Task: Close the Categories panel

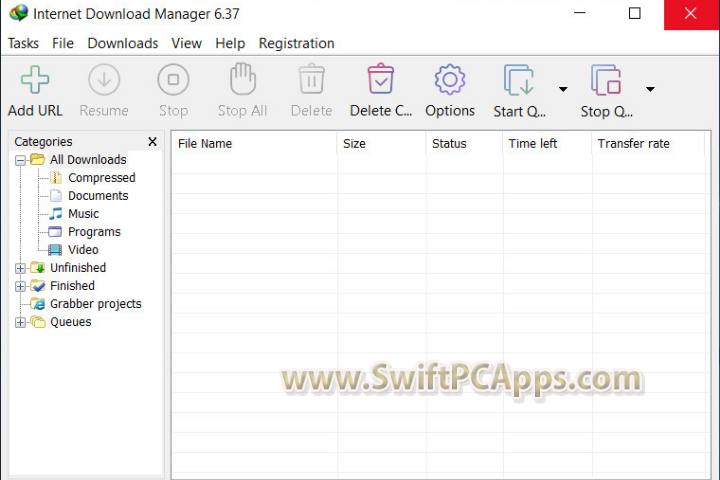Action: coord(152,141)
